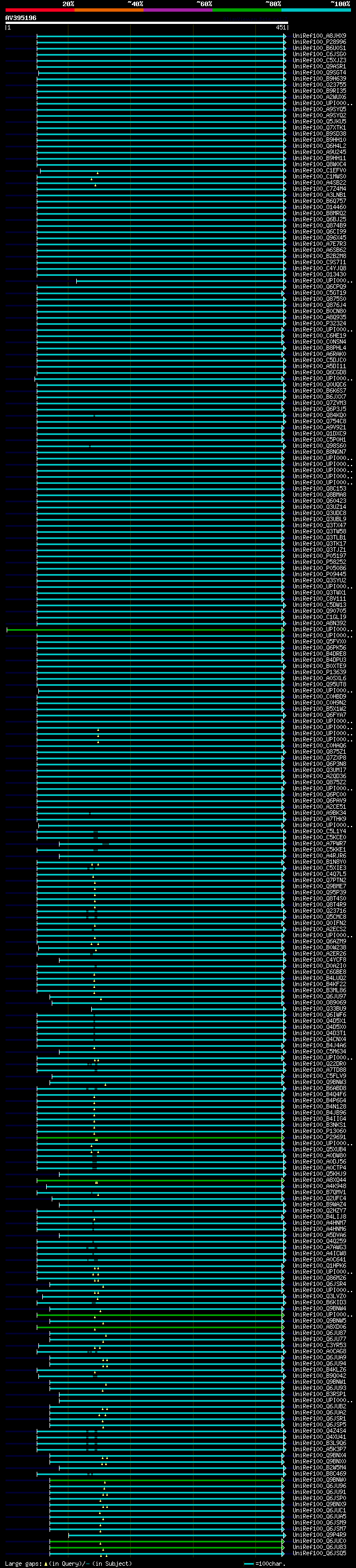Select hit label UniRef100_Q9SGT4
The height and width of the screenshot is (1568, 356).
[x=319, y=72]
